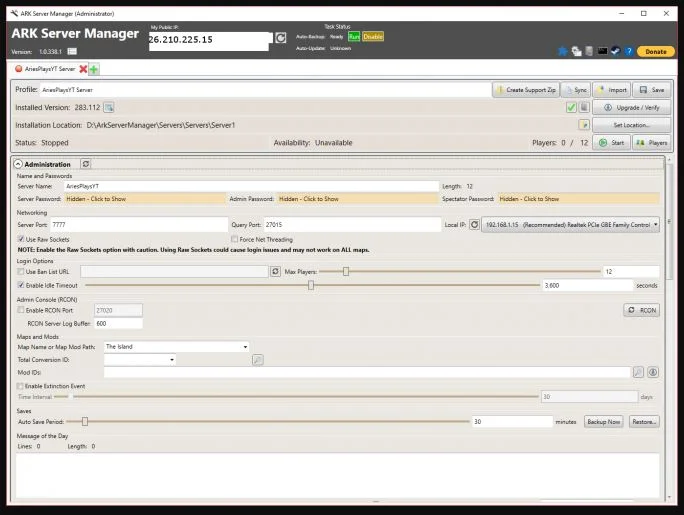This screenshot has width=684, height=515.
Task: Click the icon beside Installed Version 283.112
Action: click(109, 107)
